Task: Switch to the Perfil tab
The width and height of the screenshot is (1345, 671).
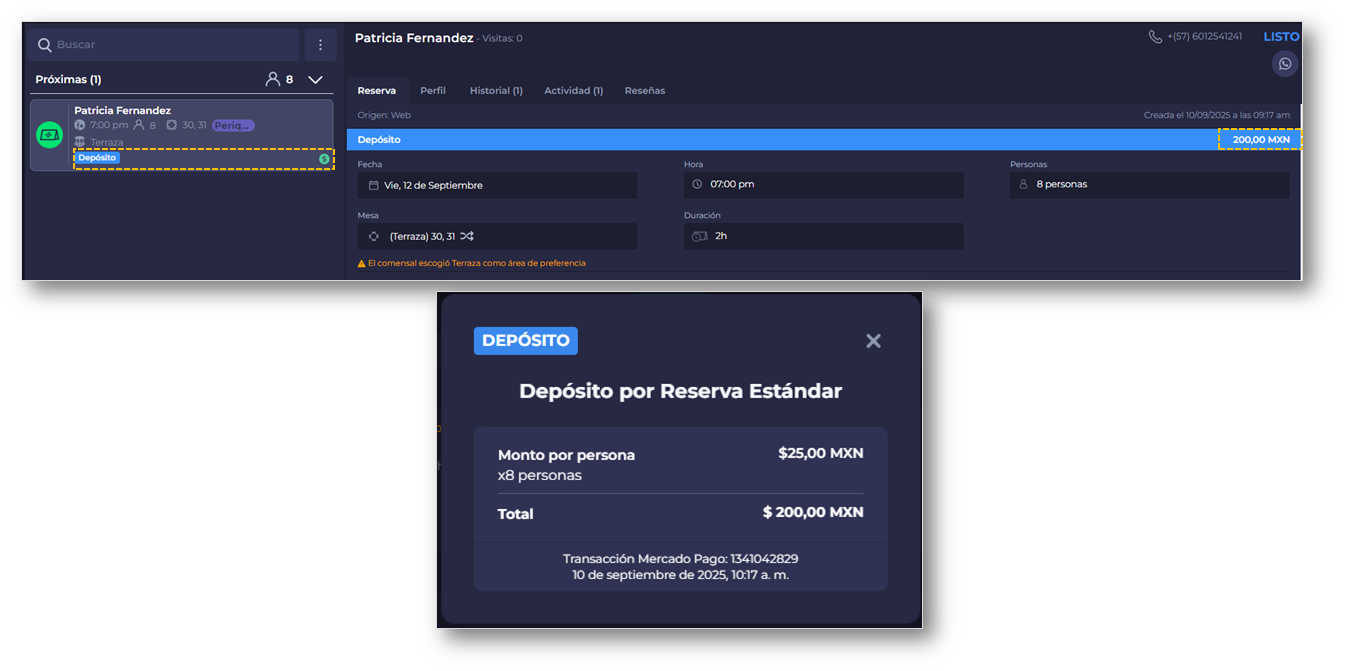Action: pos(433,90)
